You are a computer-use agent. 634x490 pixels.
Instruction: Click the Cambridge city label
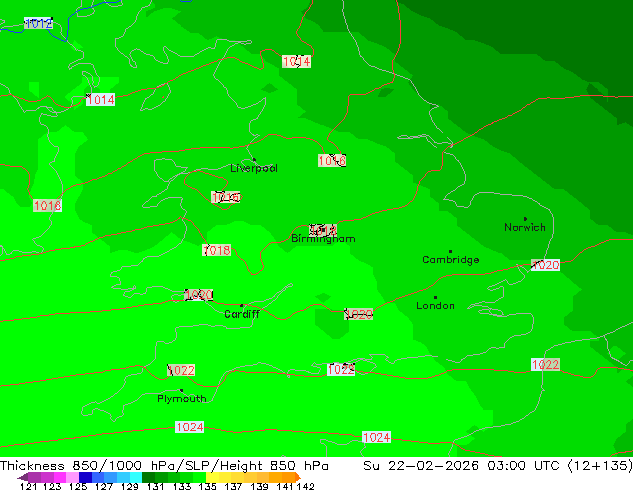click(x=451, y=260)
